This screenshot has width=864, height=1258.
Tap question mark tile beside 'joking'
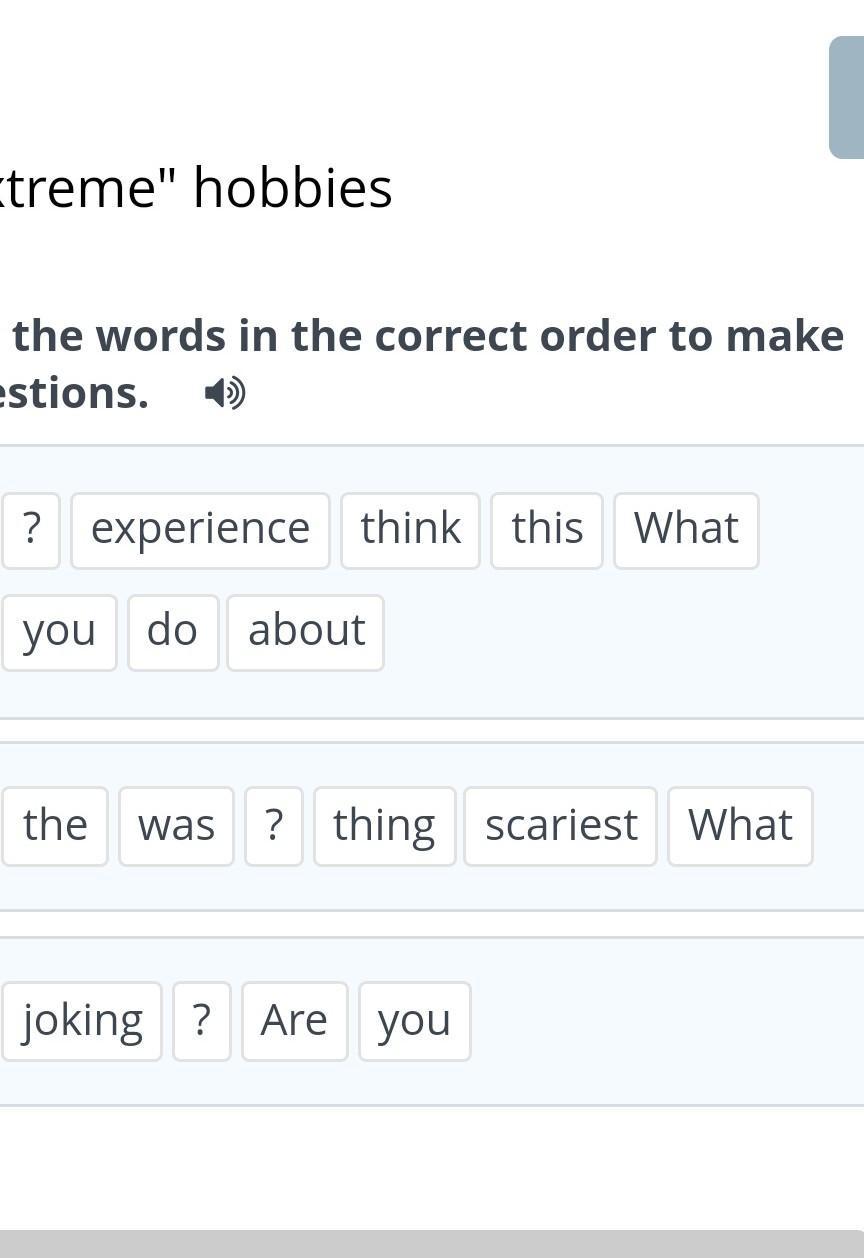[x=202, y=1021]
